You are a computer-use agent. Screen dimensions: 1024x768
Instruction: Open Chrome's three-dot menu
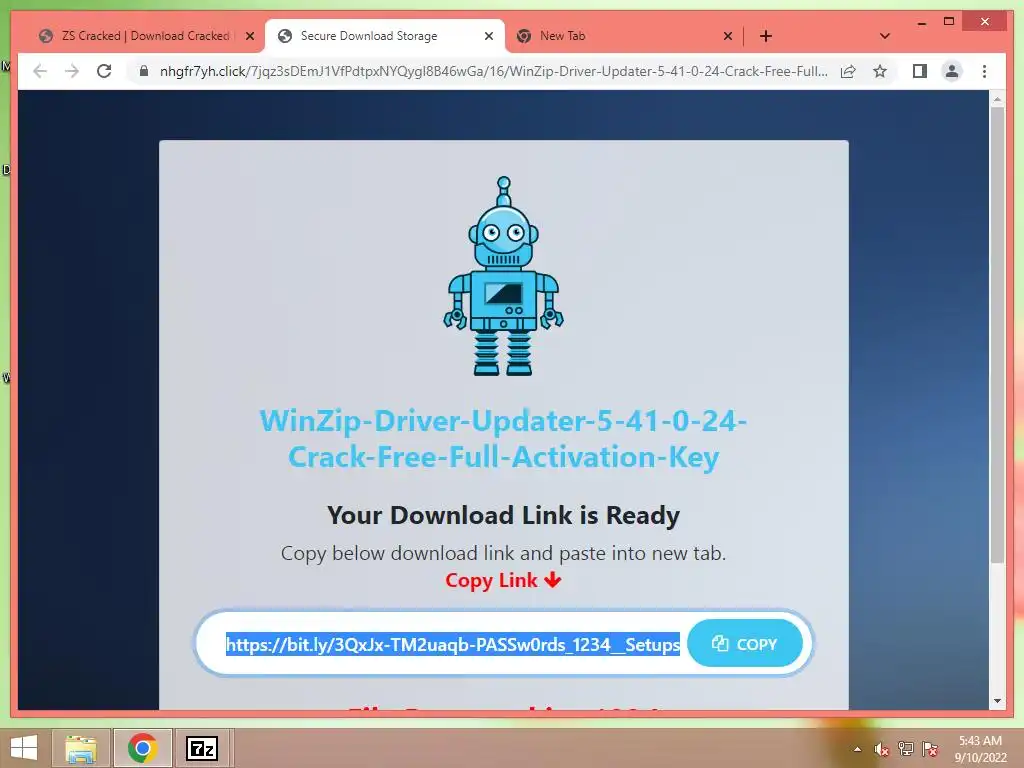[984, 71]
